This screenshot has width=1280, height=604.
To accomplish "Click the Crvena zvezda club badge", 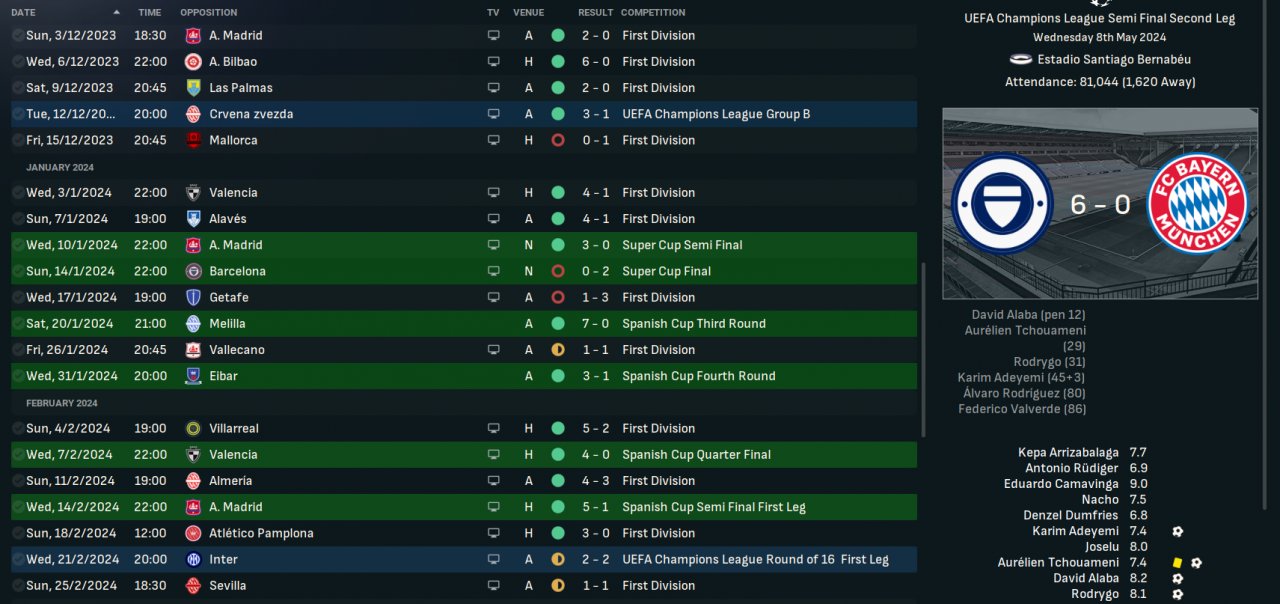I will (193, 114).
